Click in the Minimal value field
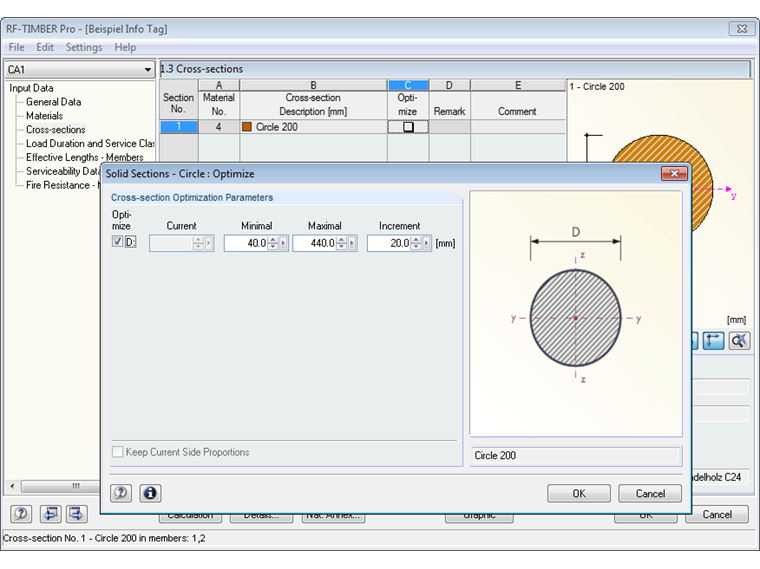Image resolution: width=760 pixels, height=569 pixels. pyautogui.click(x=246, y=243)
